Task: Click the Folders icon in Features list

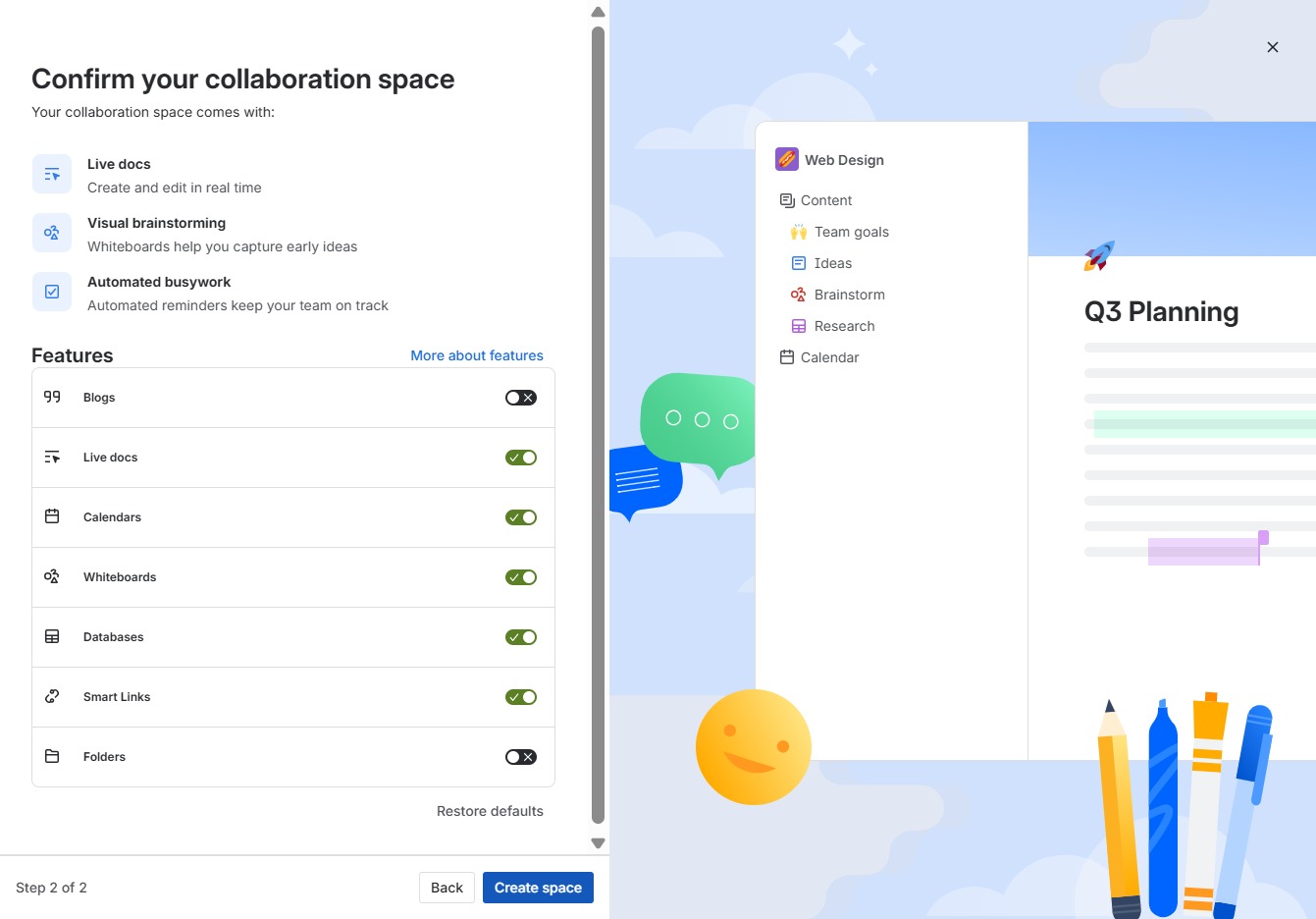Action: [52, 756]
